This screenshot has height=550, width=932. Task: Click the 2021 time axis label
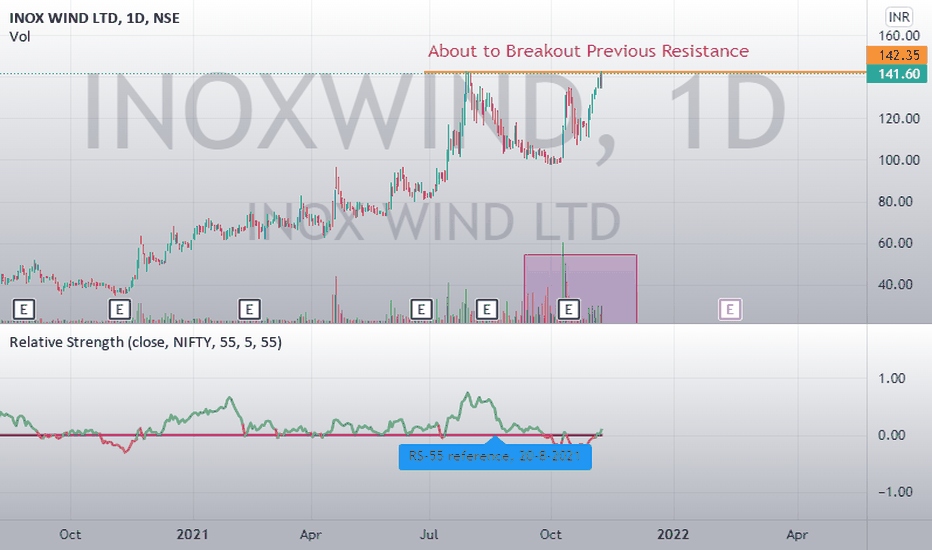[x=193, y=535]
